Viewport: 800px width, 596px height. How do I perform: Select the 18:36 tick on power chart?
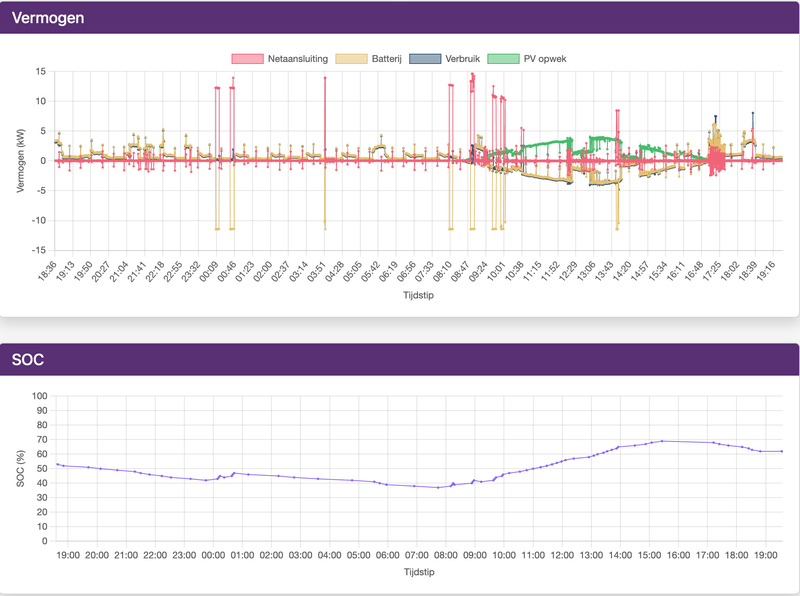tap(46, 270)
